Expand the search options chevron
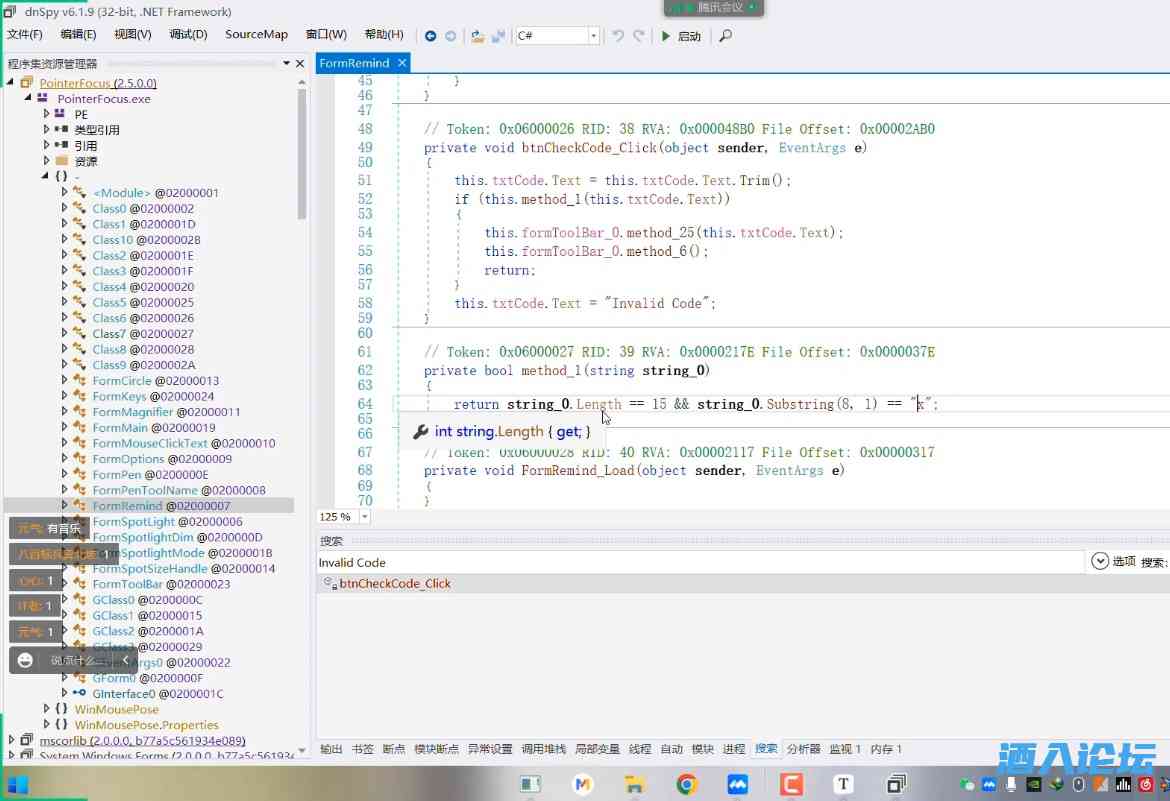Viewport: 1170px width, 801px height. point(1100,562)
